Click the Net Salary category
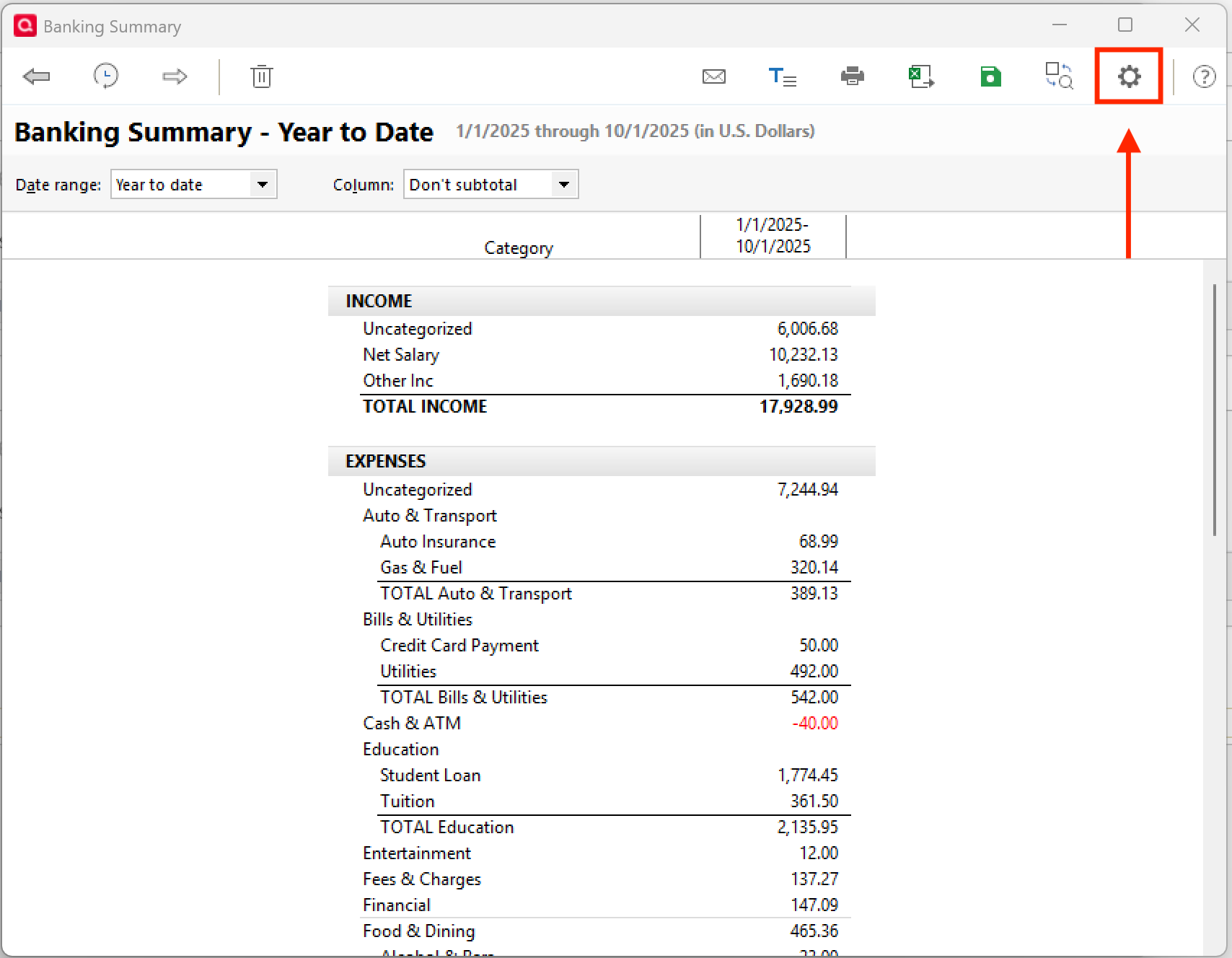 click(401, 355)
